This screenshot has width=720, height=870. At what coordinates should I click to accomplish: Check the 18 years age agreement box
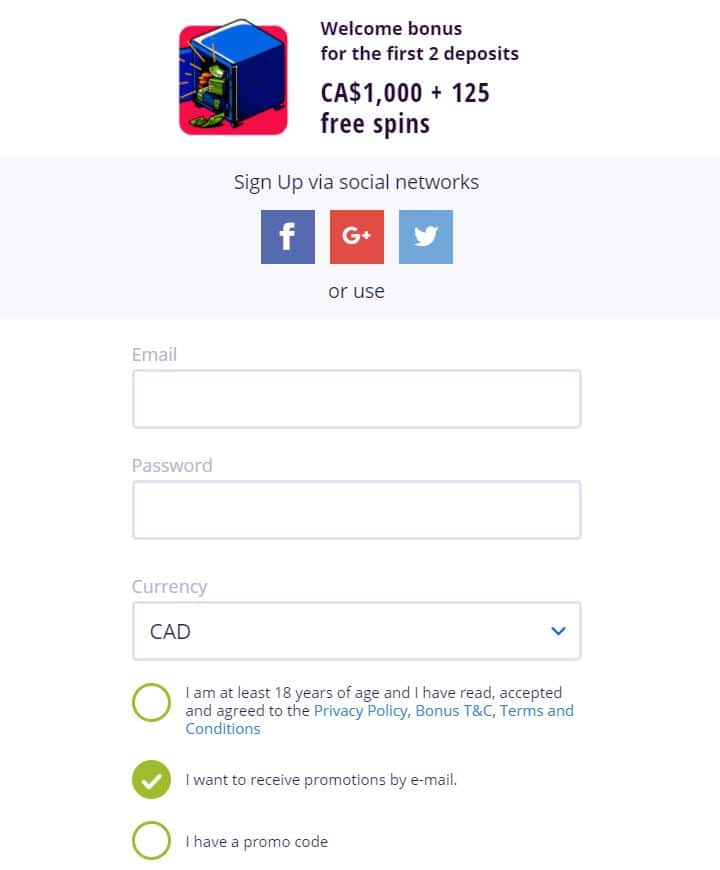pos(151,703)
